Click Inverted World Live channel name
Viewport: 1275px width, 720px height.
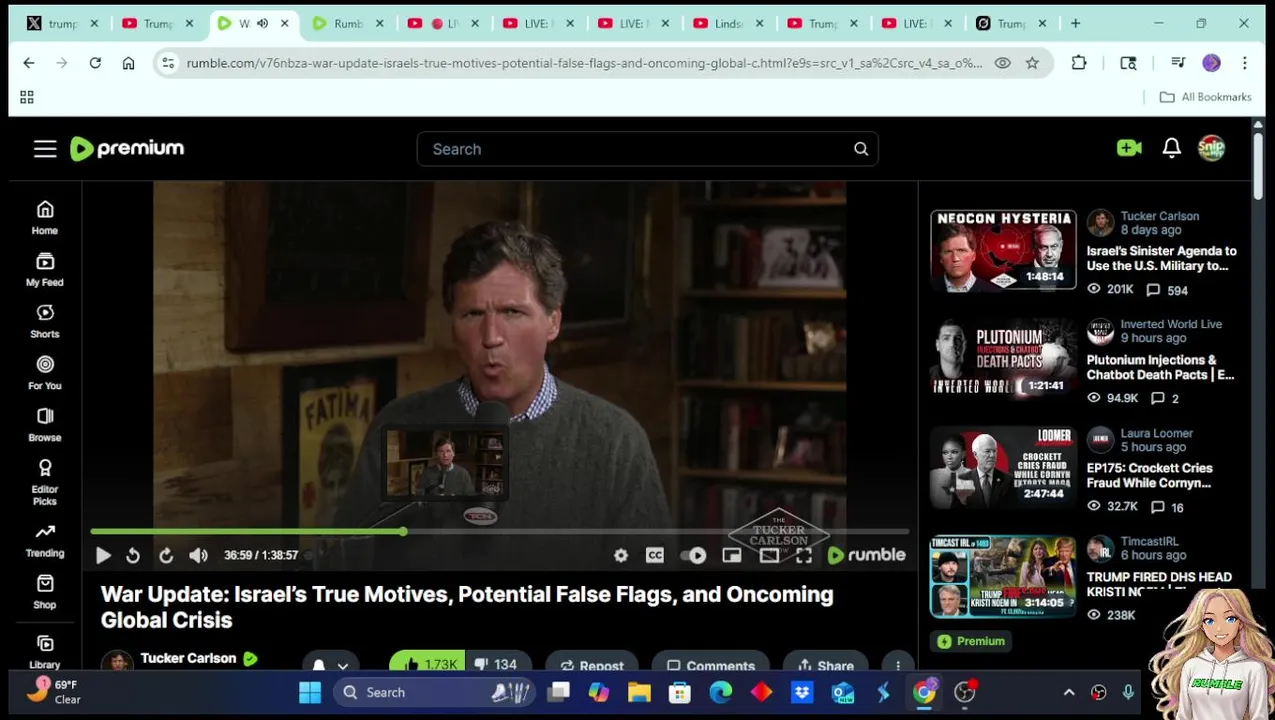(1171, 324)
